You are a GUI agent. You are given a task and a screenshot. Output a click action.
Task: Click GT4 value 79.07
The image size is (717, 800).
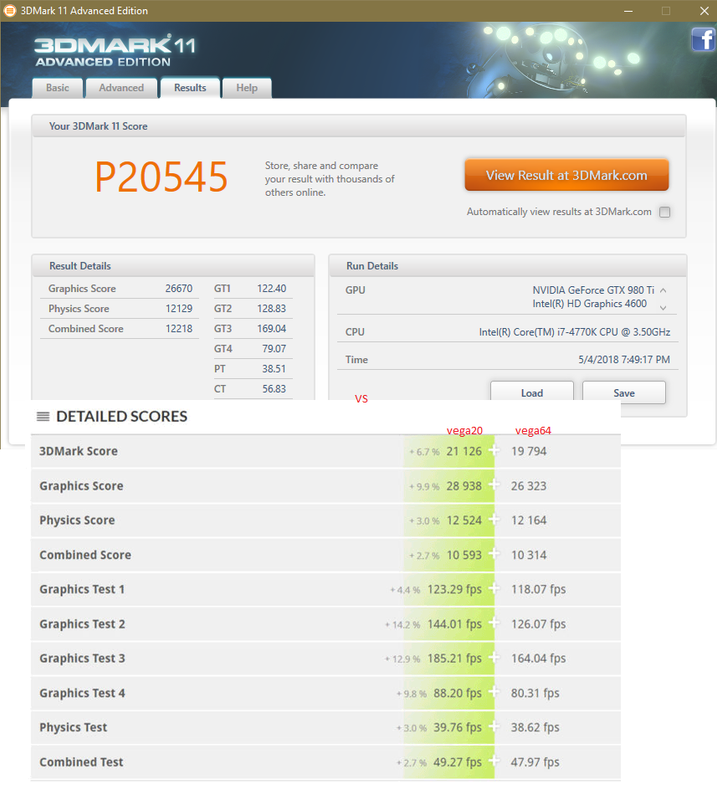(x=274, y=348)
